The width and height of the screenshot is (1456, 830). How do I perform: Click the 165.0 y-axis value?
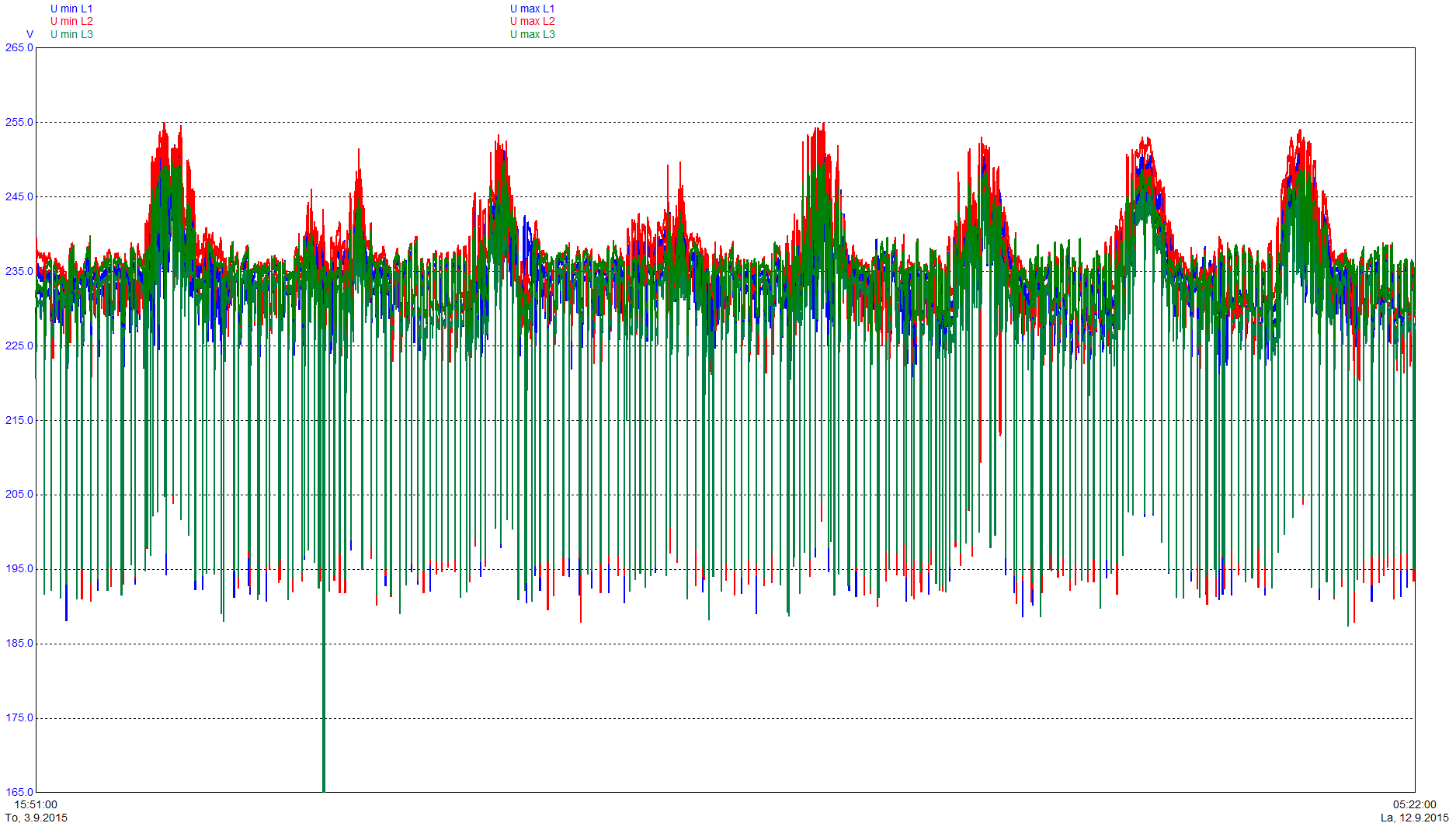pos(19,792)
